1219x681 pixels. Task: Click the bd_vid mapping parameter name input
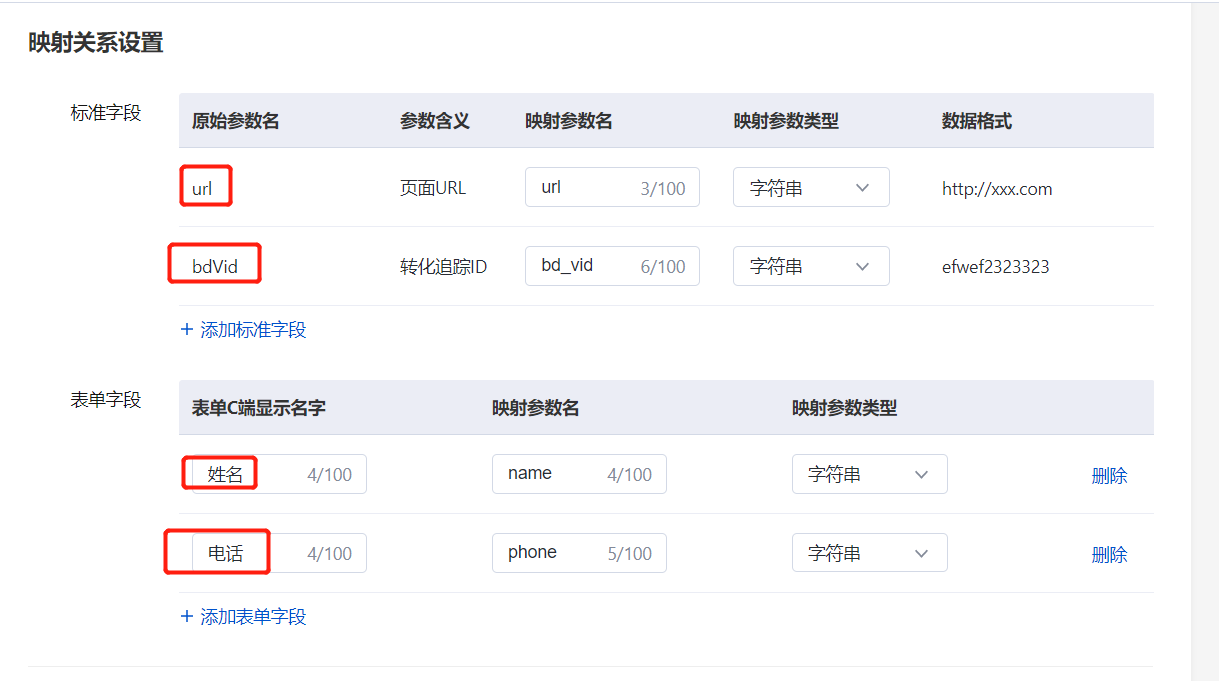coord(585,267)
